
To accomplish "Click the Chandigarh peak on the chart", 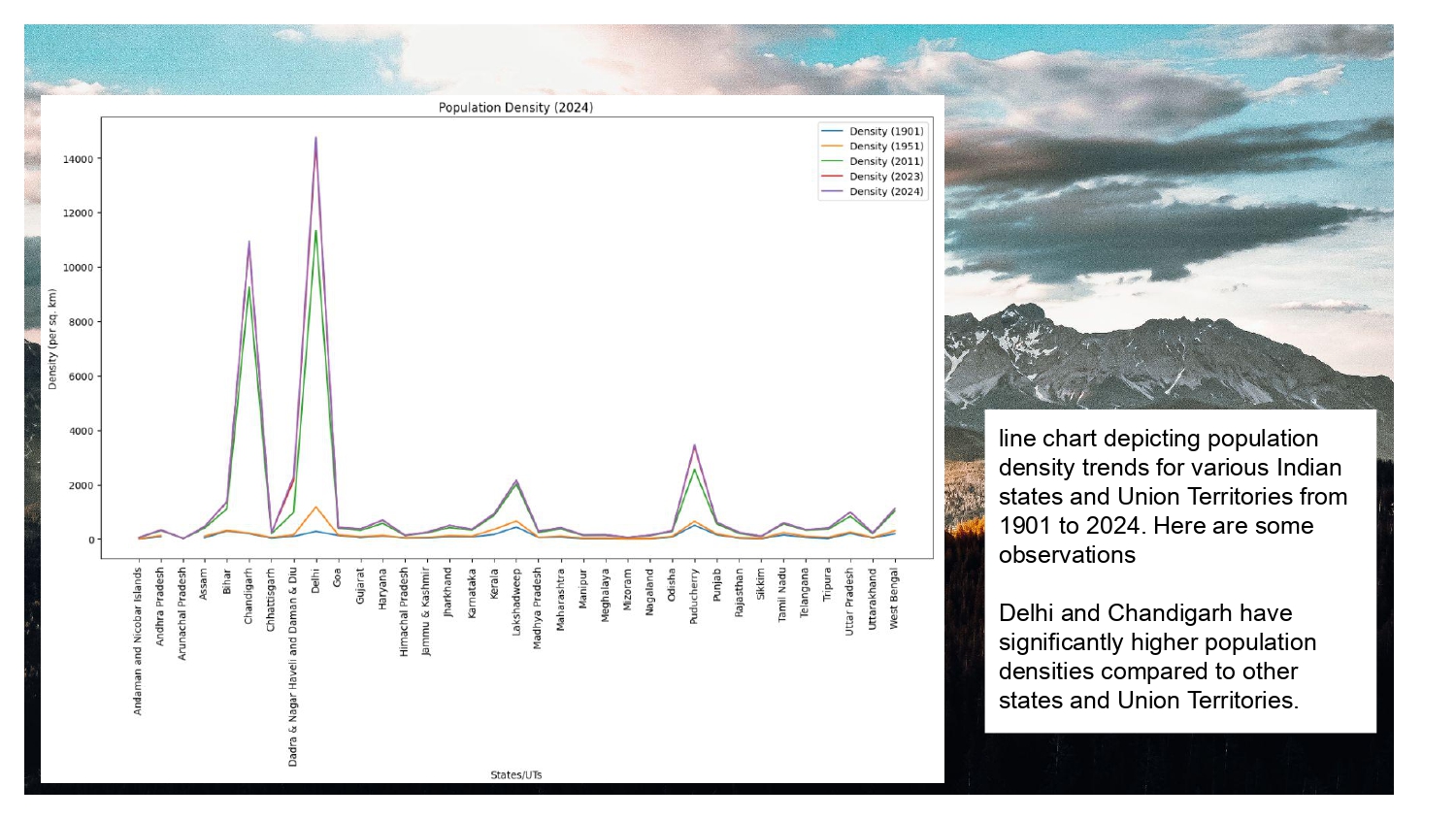I will coord(248,243).
